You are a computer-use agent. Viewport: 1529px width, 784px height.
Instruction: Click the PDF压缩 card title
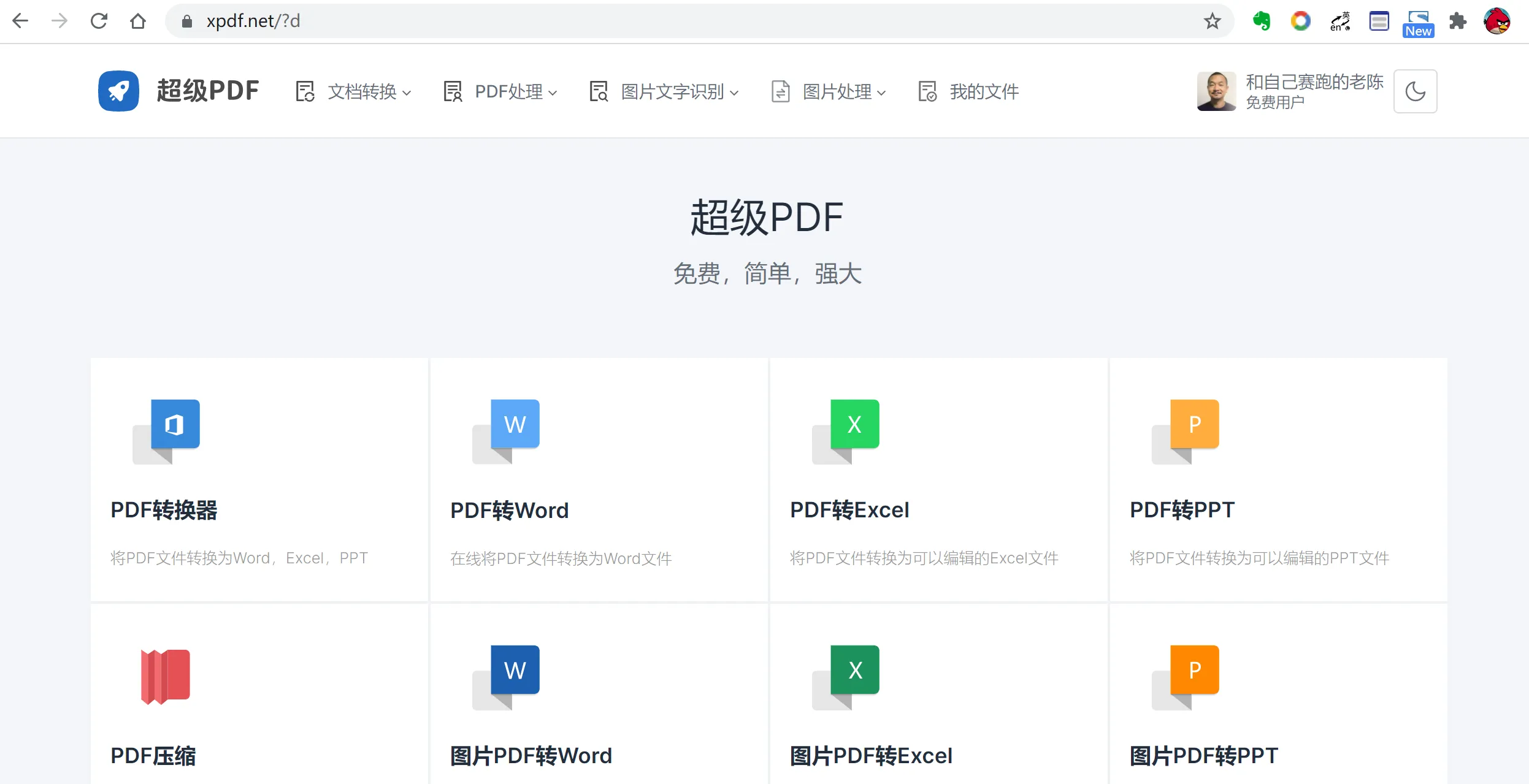[153, 756]
